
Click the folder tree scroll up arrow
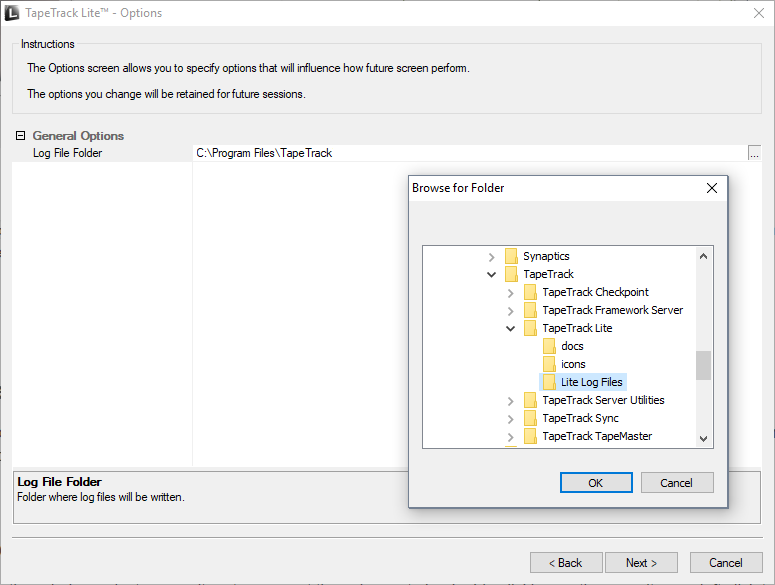[703, 256]
